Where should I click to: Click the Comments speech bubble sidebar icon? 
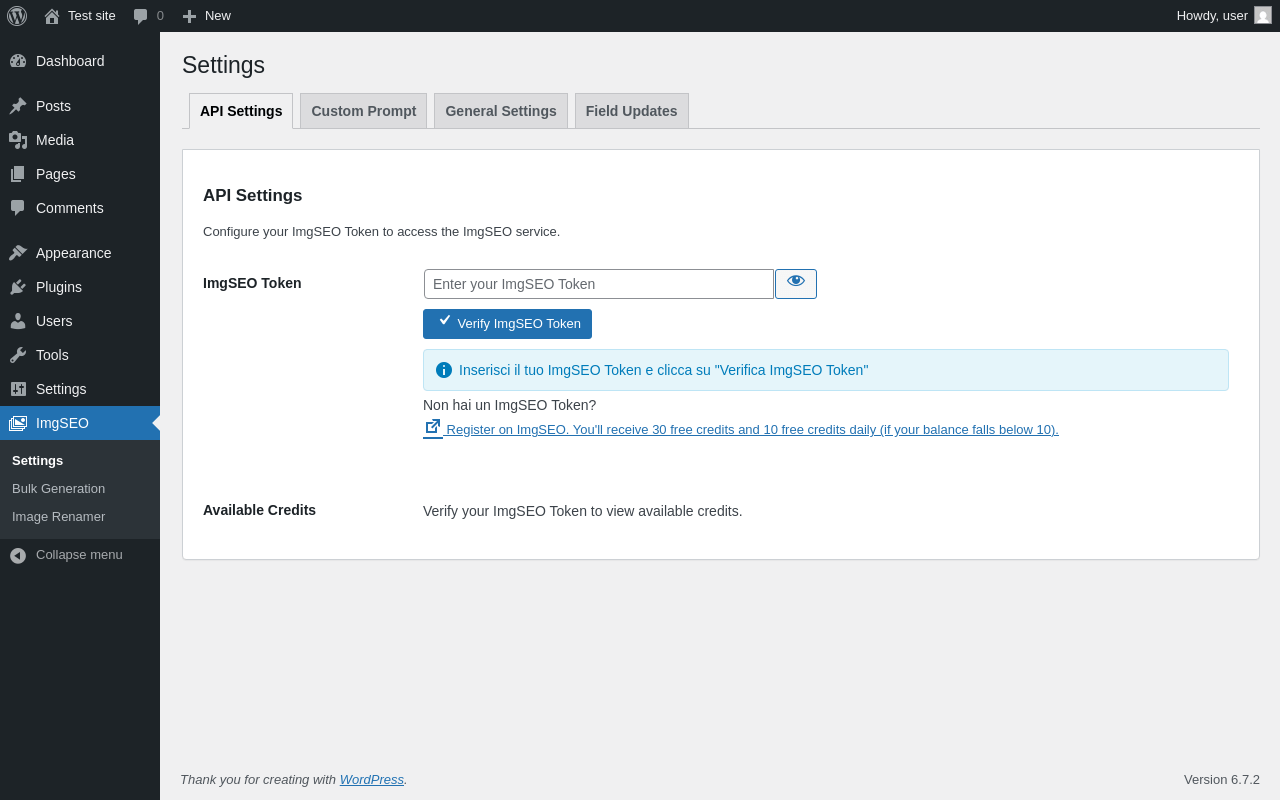coord(18,208)
